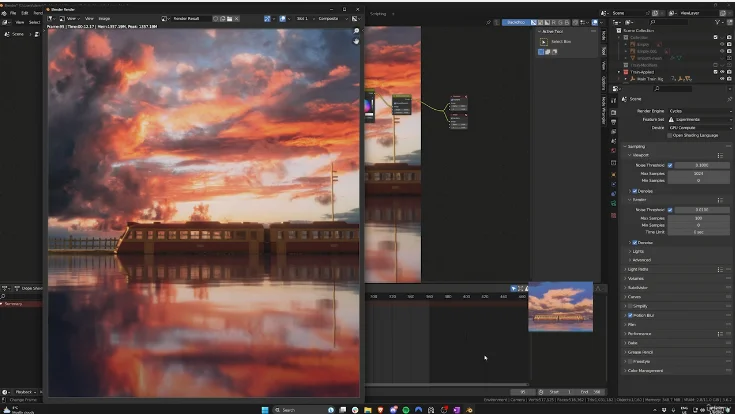Open the File menu in Blender
The height and width of the screenshot is (414, 735).
click(x=13, y=13)
